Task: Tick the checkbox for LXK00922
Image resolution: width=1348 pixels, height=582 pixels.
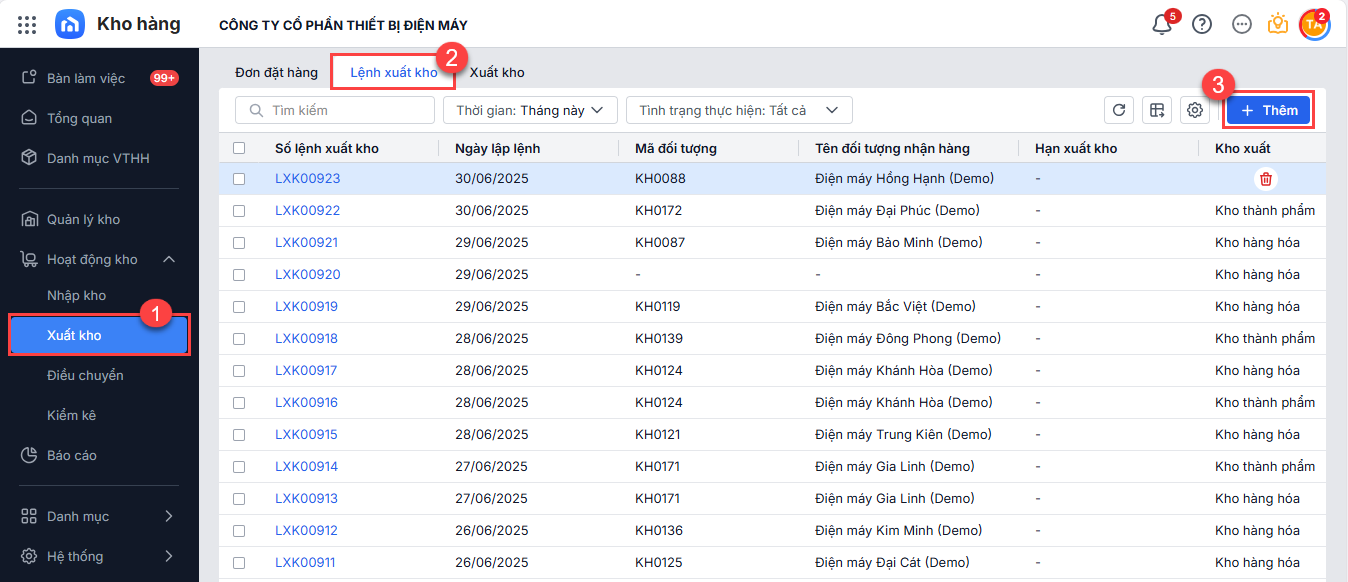Action: click(x=239, y=211)
